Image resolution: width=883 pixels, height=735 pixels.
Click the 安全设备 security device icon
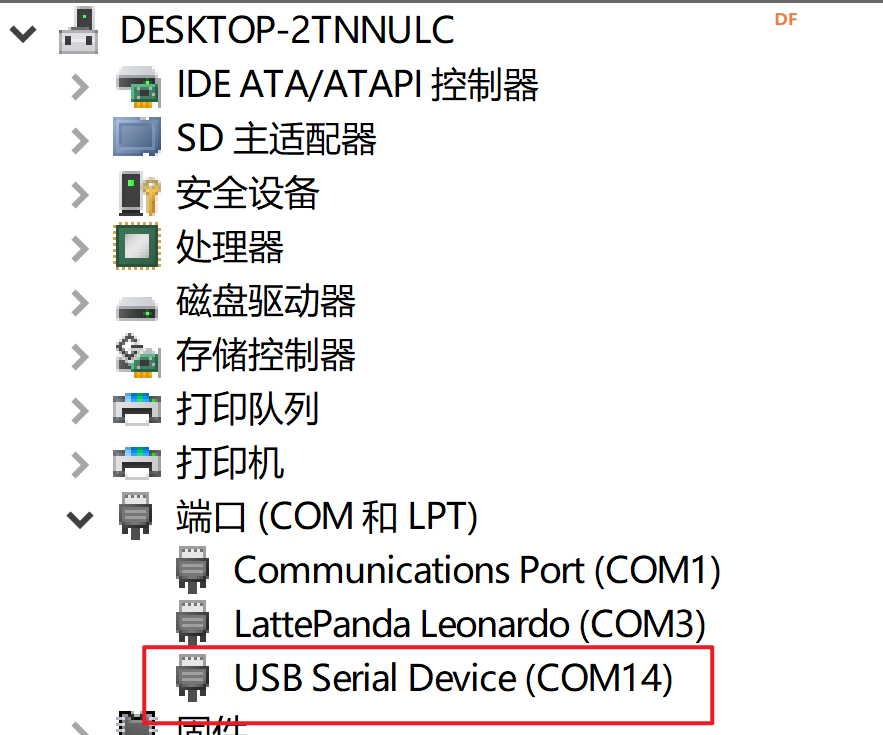tap(136, 193)
